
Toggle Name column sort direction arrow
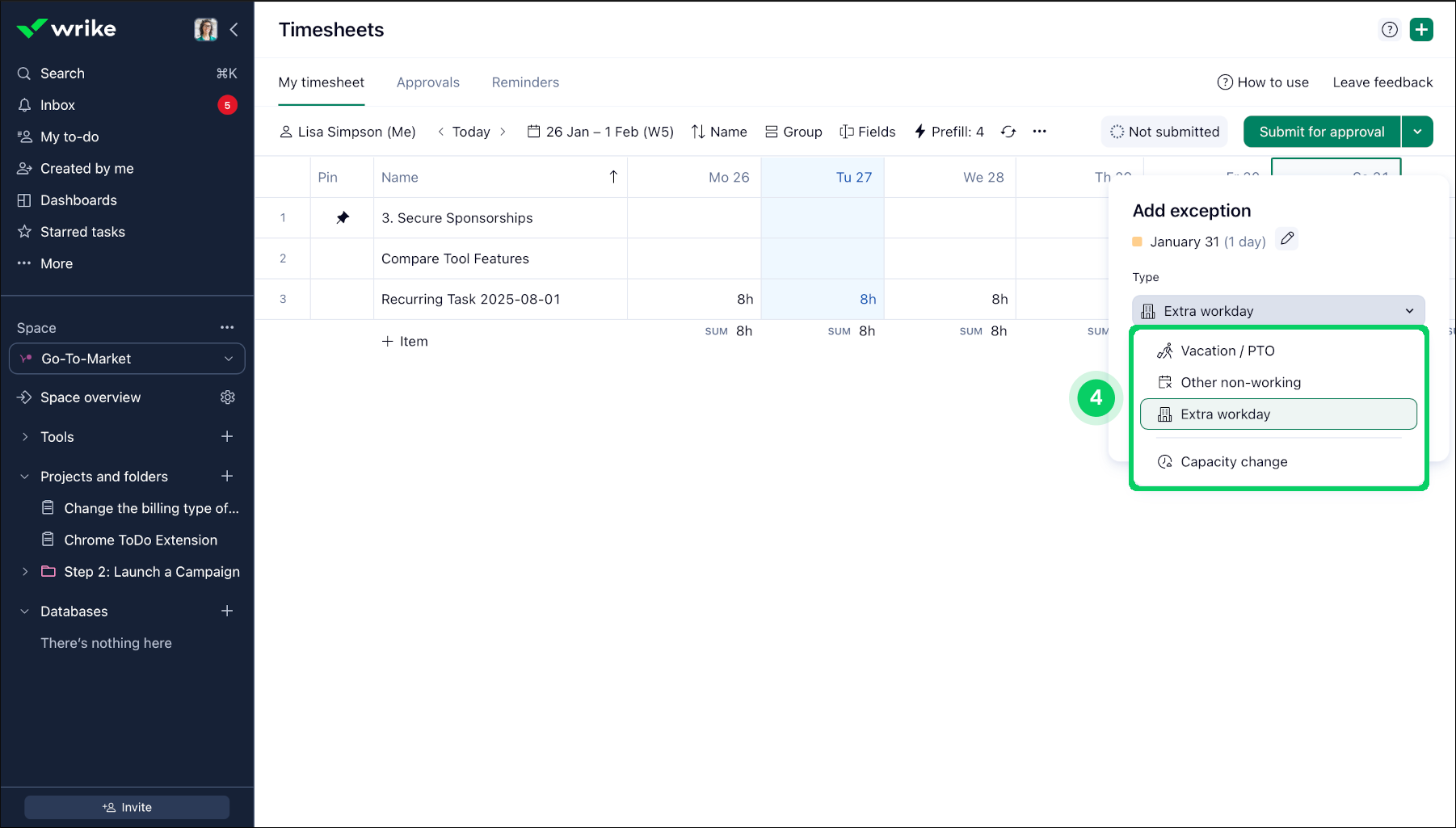[613, 177]
